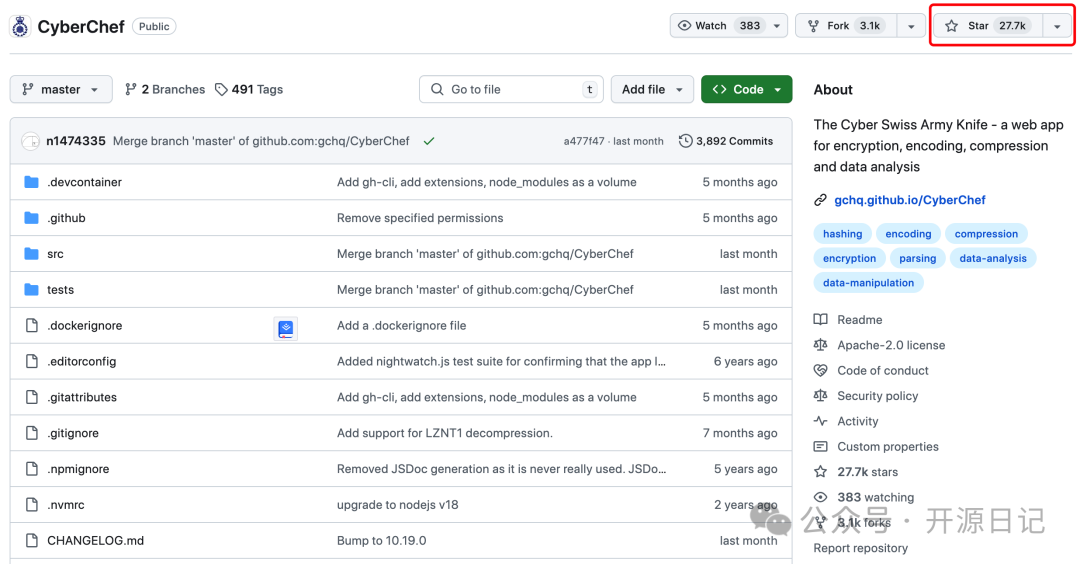Expand the Star lists dropdown arrow
This screenshot has width=1080, height=564.
pyautogui.click(x=1057, y=26)
